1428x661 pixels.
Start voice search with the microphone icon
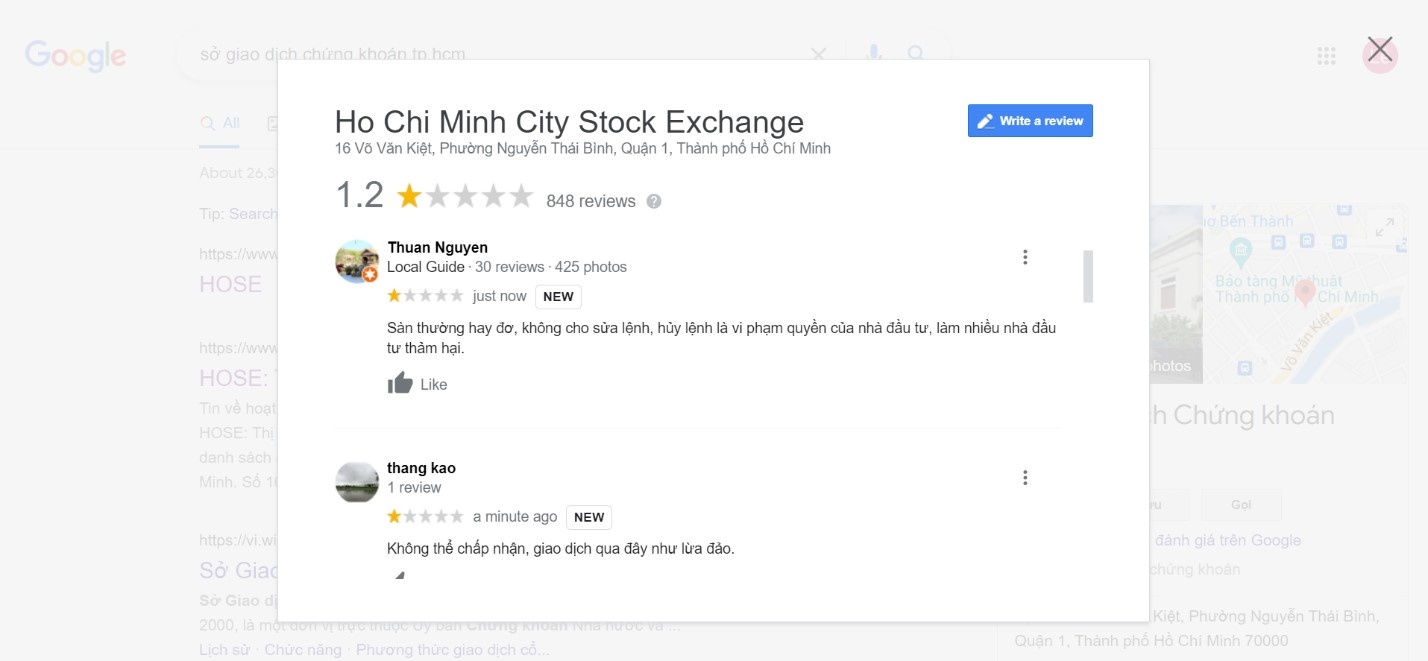click(x=872, y=54)
